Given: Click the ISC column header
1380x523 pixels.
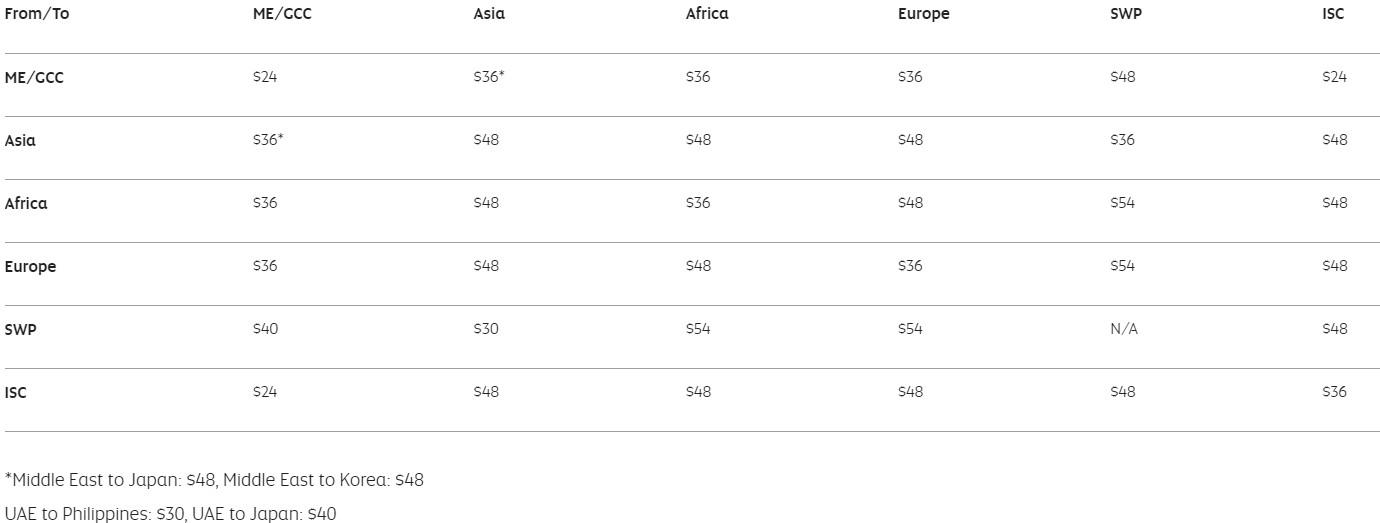Looking at the screenshot, I should click(x=1333, y=14).
